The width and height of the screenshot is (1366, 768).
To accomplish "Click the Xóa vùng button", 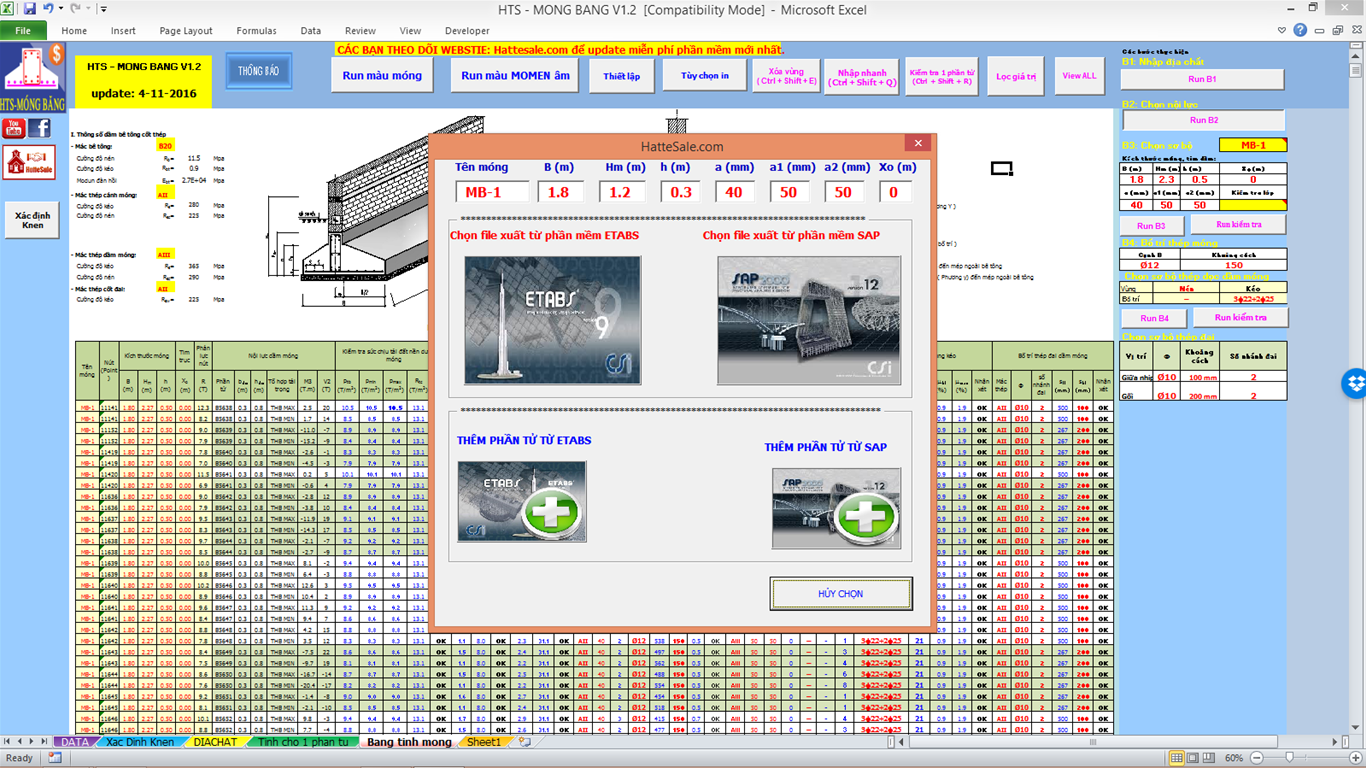I will [x=785, y=76].
